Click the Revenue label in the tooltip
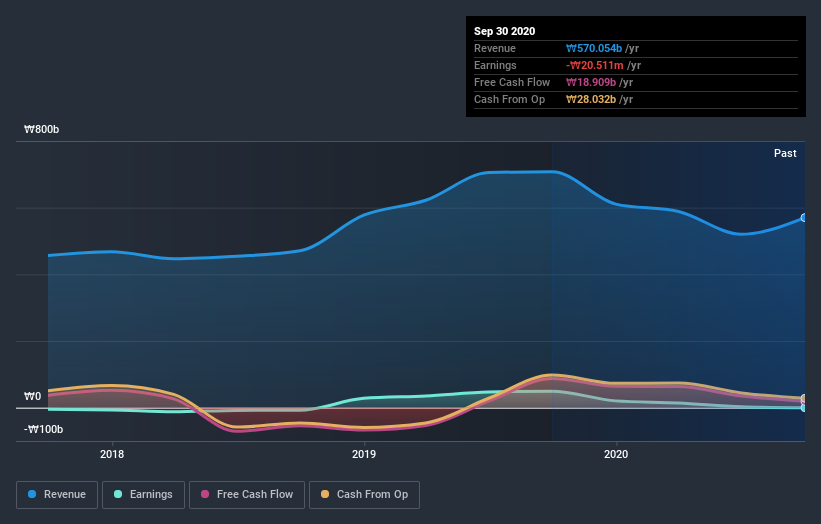The width and height of the screenshot is (821, 524). point(495,48)
